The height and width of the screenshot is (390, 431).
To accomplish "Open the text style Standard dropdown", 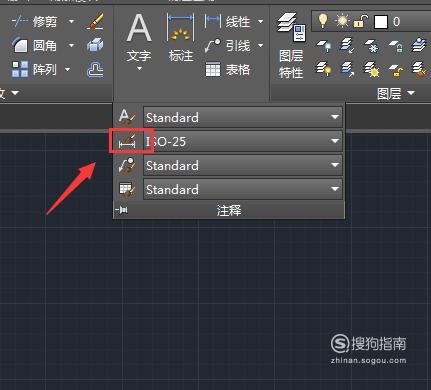I will (243, 117).
